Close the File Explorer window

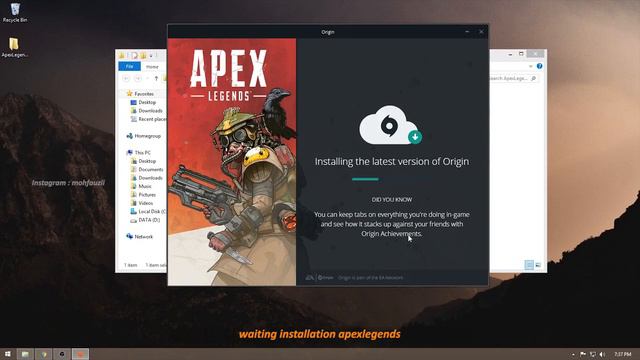pos(535,54)
